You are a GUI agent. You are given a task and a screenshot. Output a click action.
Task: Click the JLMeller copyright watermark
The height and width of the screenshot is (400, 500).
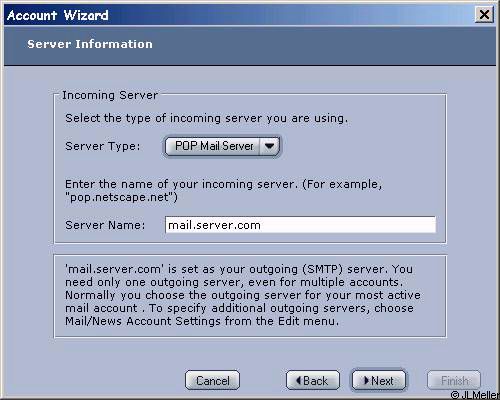click(475, 395)
